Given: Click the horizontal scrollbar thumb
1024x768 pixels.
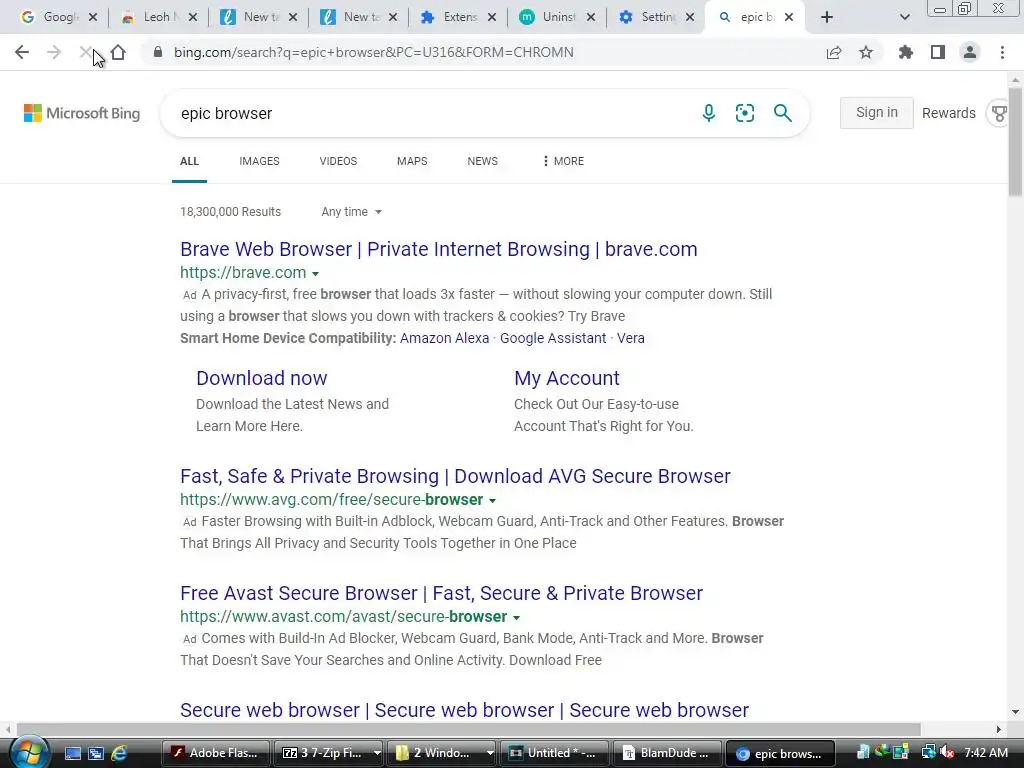Looking at the screenshot, I should (468, 729).
